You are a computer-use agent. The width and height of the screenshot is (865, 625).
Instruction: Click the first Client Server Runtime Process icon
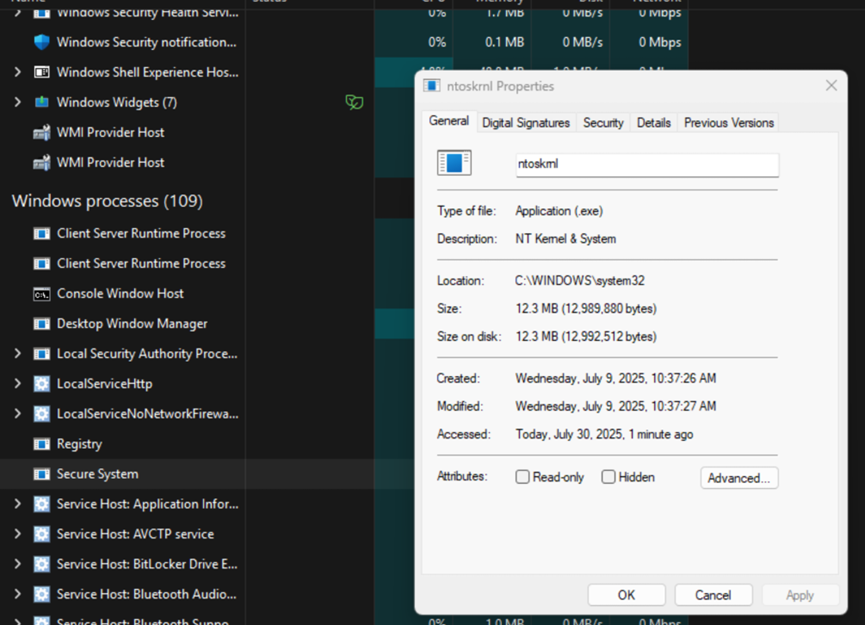pos(41,233)
